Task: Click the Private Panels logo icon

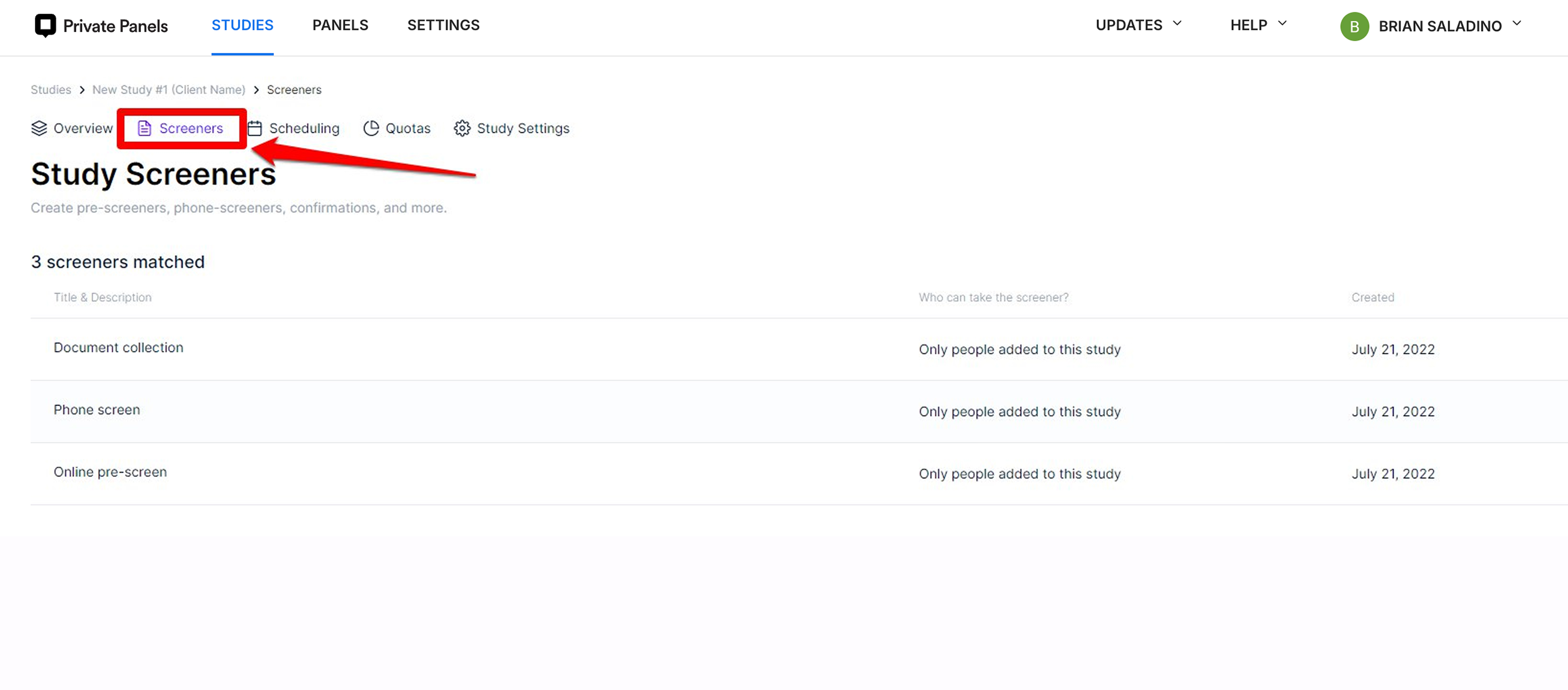Action: coord(45,26)
